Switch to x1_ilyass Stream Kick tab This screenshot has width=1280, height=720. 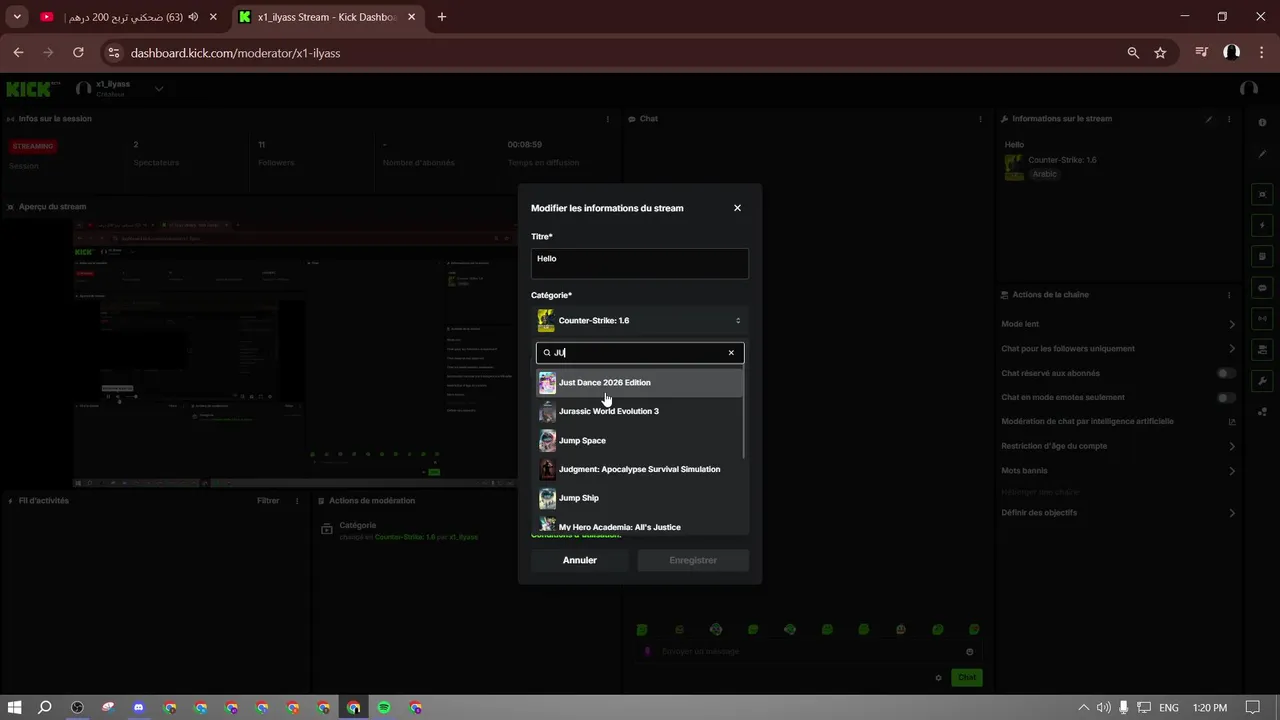pyautogui.click(x=325, y=17)
